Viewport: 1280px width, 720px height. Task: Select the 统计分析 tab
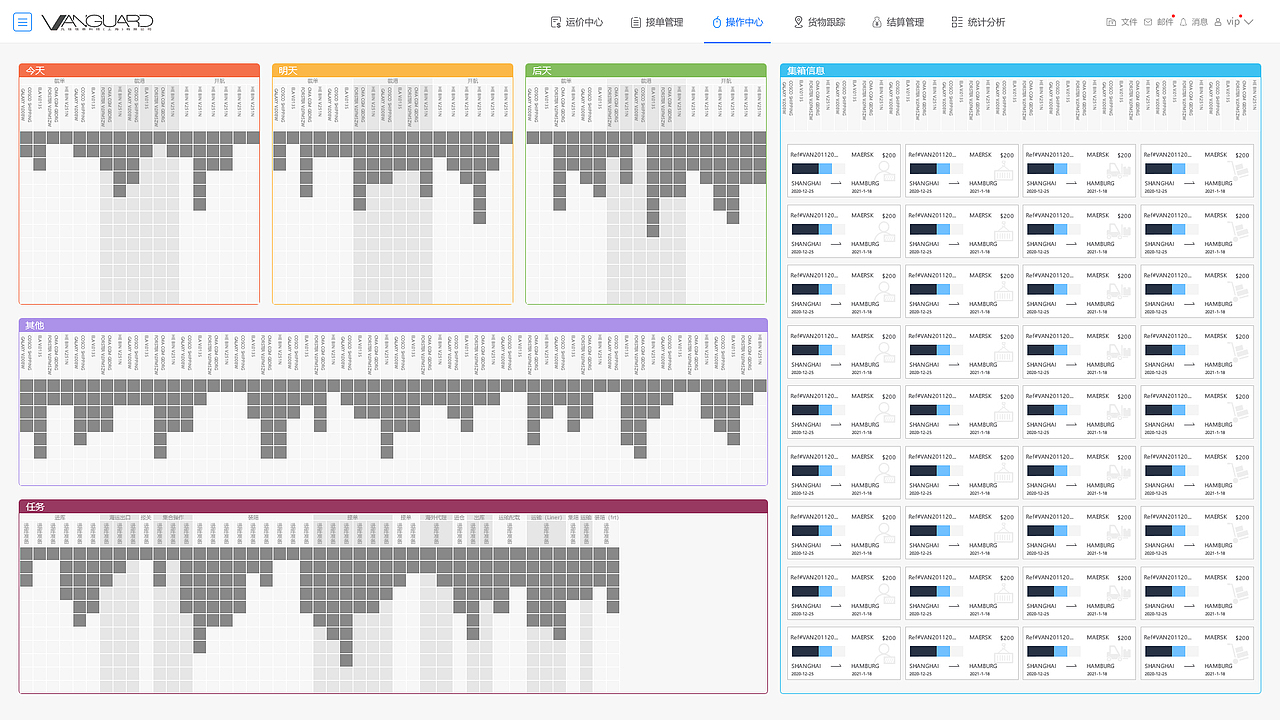978,22
